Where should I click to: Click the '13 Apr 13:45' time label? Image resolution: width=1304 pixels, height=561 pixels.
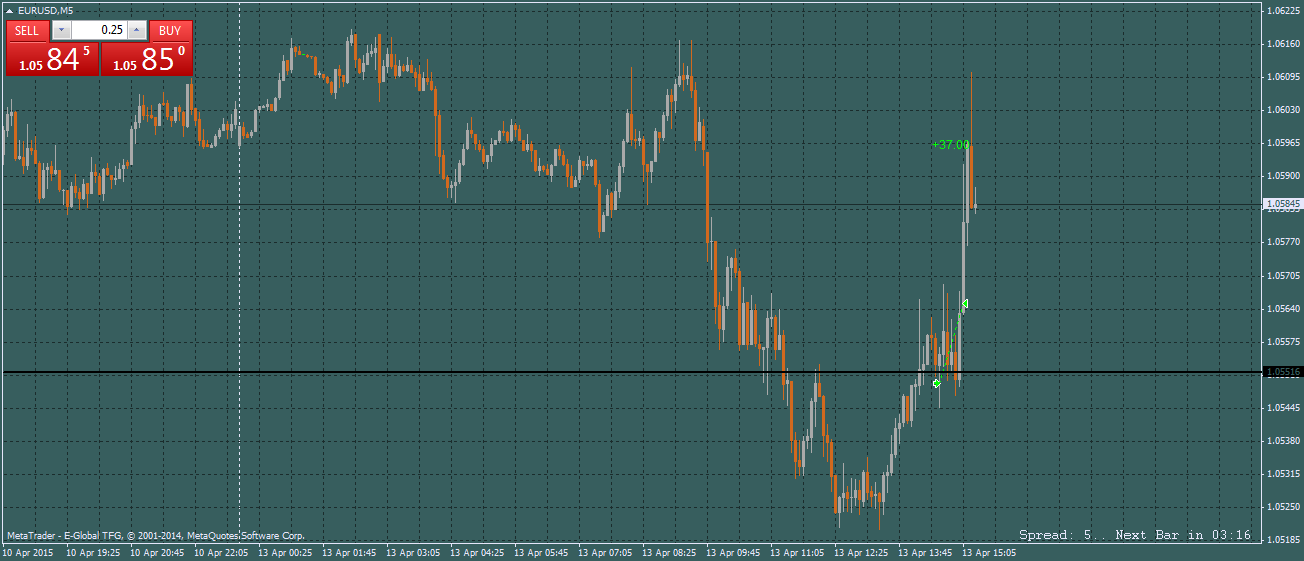(925, 551)
